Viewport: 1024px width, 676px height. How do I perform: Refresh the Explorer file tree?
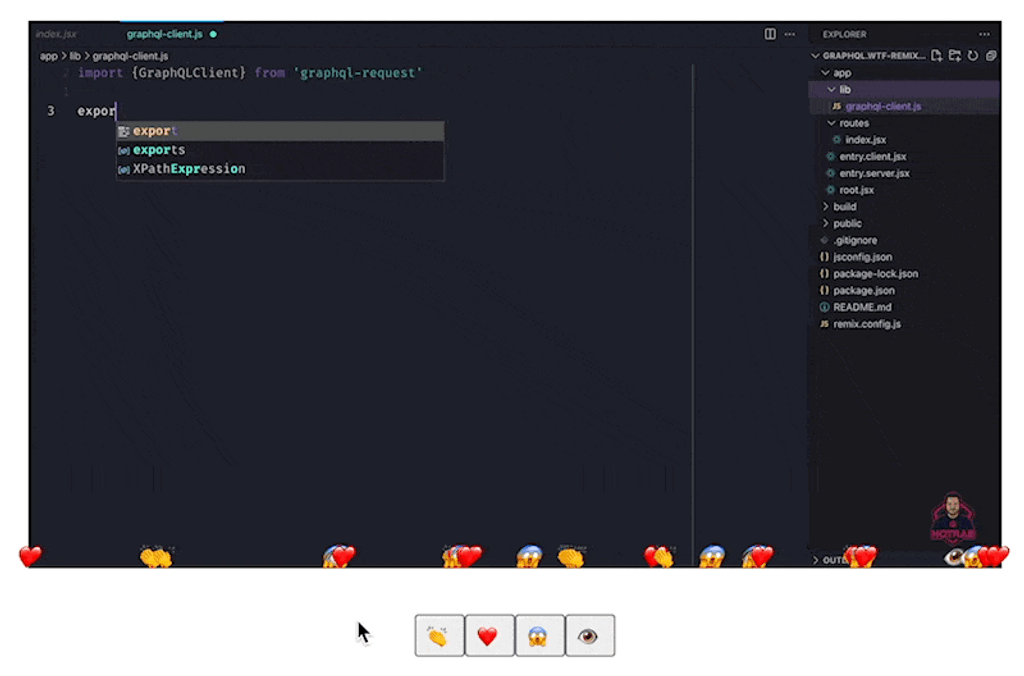(x=973, y=56)
